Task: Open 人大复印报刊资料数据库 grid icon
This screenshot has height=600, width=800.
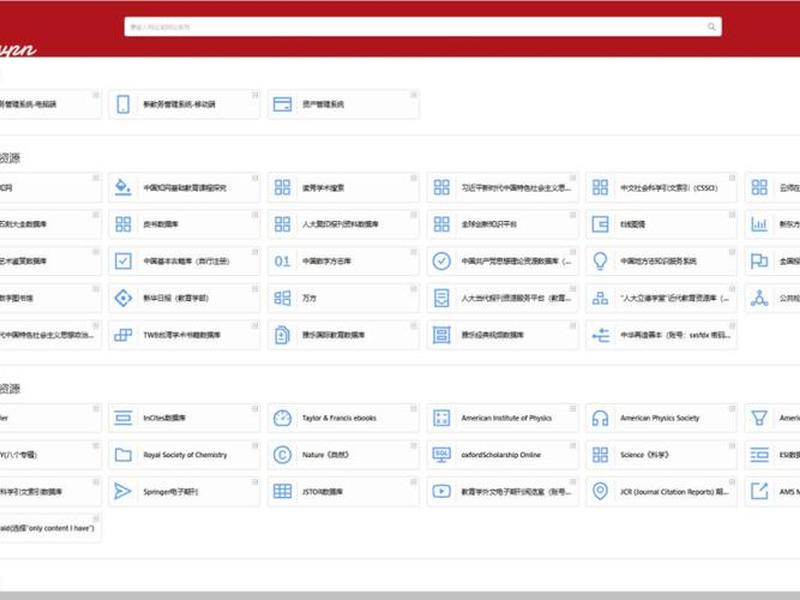Action: pos(282,224)
